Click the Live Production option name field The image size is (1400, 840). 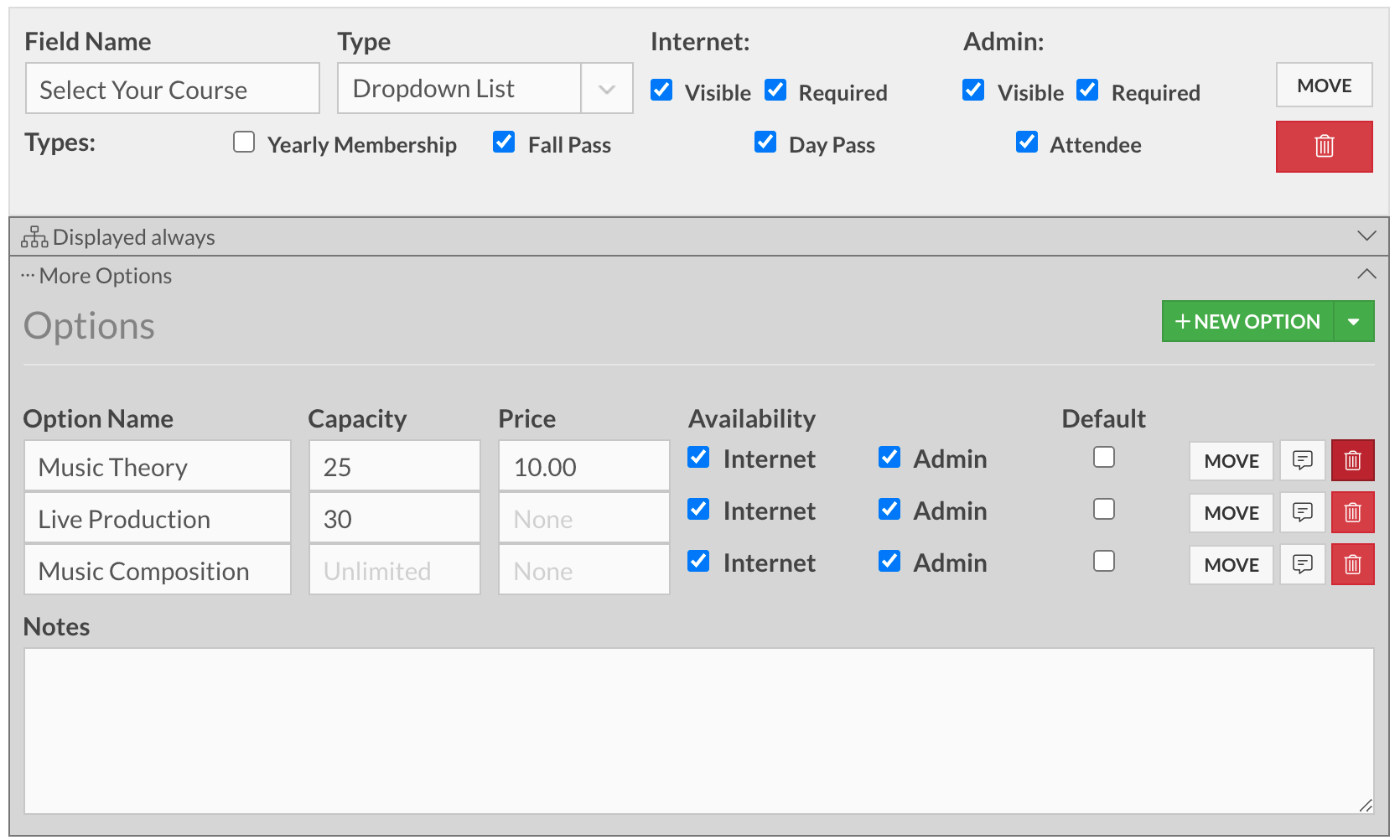click(157, 517)
